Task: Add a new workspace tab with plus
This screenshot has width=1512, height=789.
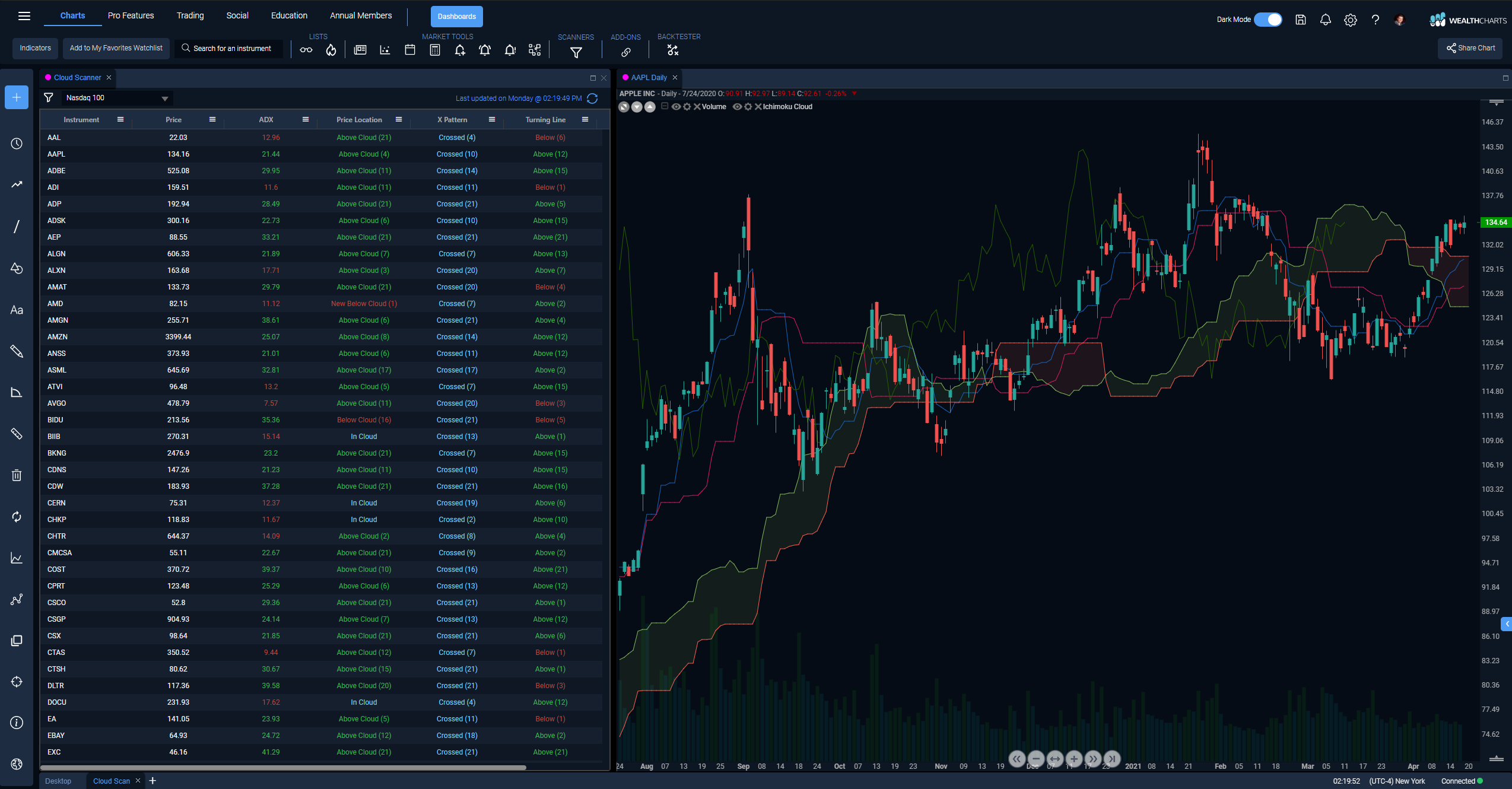Action: coord(153,781)
